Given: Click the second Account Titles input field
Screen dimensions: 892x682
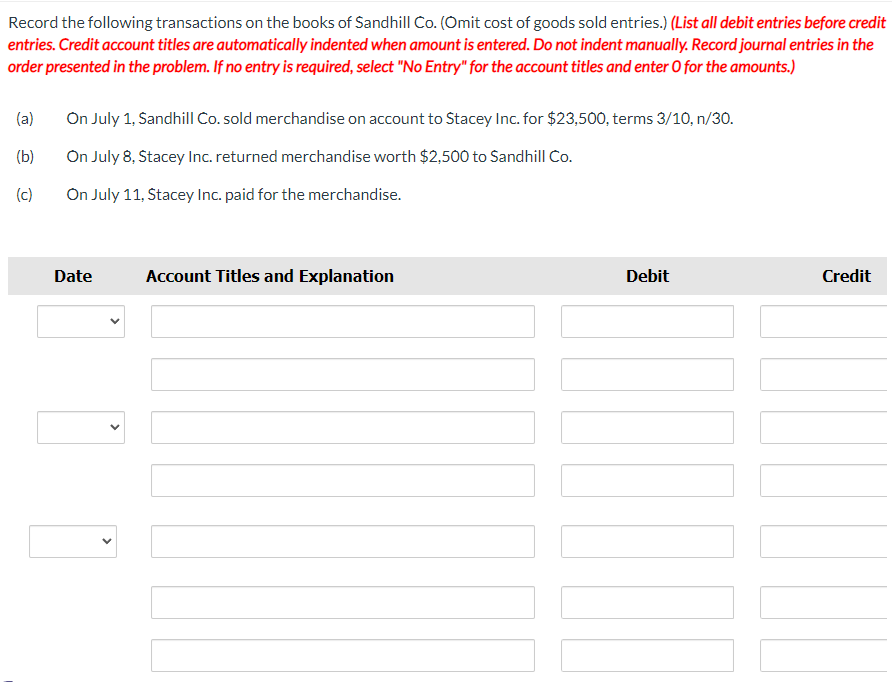Looking at the screenshot, I should (x=342, y=374).
